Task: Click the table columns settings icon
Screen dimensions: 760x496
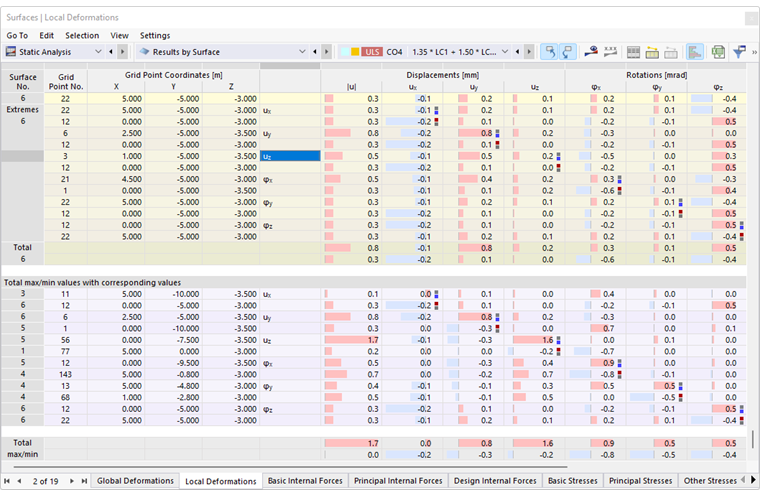Action: point(633,52)
